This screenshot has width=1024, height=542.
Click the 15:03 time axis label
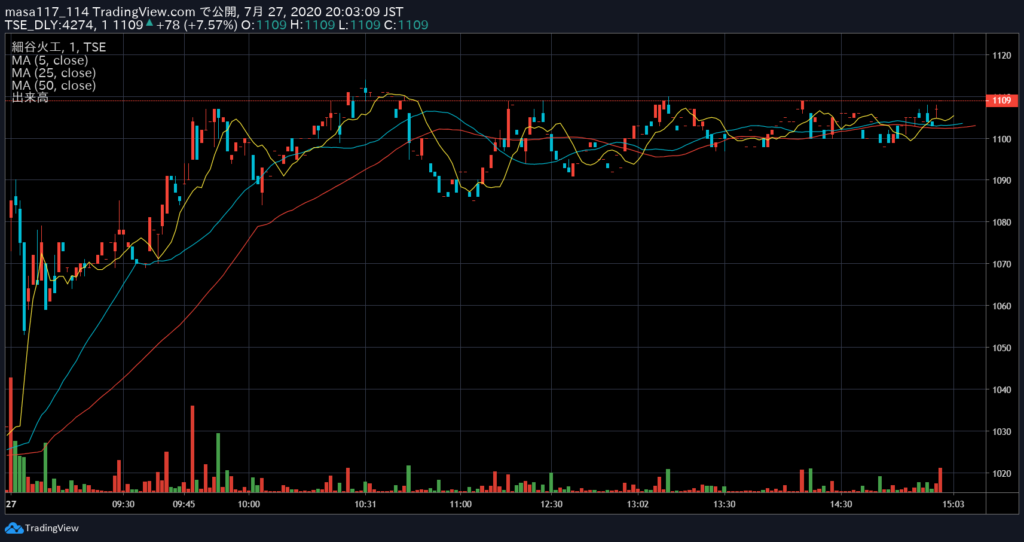[x=952, y=504]
